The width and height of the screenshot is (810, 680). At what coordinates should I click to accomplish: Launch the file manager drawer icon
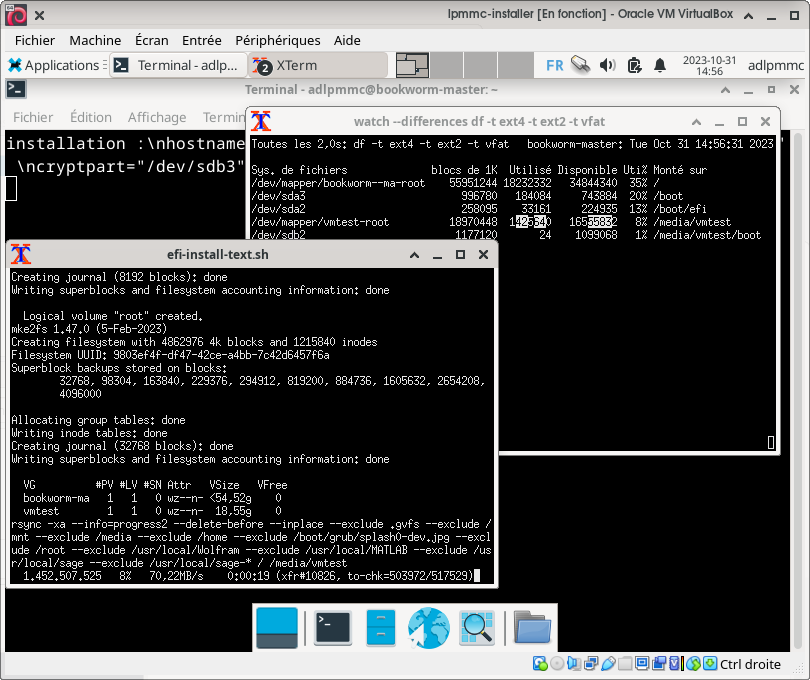[x=381, y=627]
